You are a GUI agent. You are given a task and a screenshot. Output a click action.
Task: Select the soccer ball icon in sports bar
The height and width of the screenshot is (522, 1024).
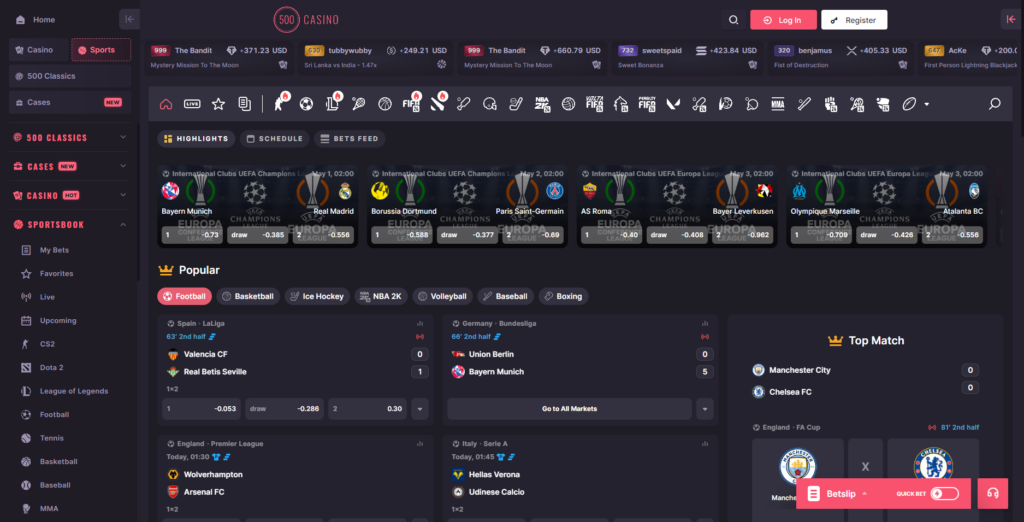point(306,104)
